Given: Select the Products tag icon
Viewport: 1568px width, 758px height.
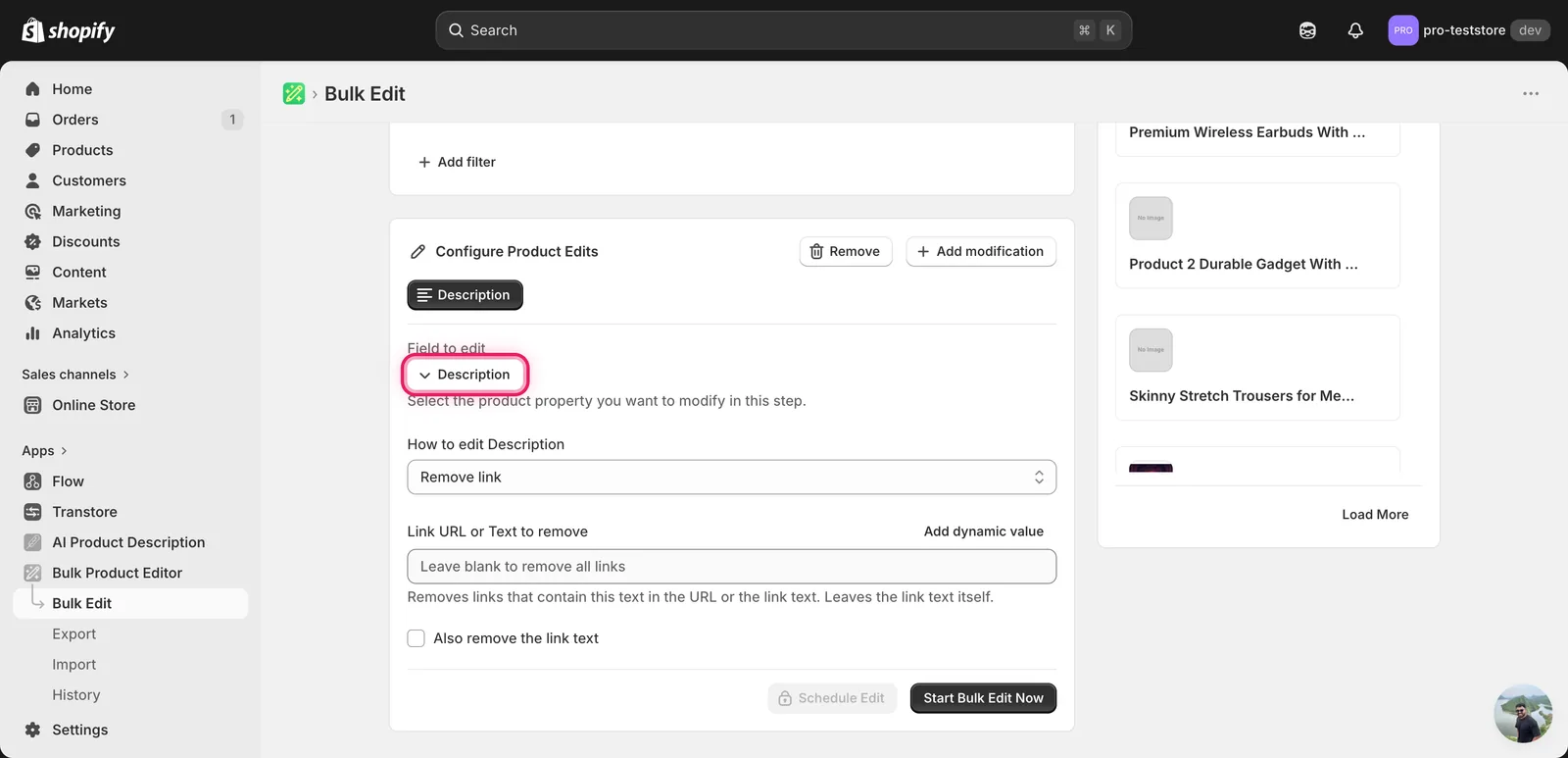Looking at the screenshot, I should [32, 150].
